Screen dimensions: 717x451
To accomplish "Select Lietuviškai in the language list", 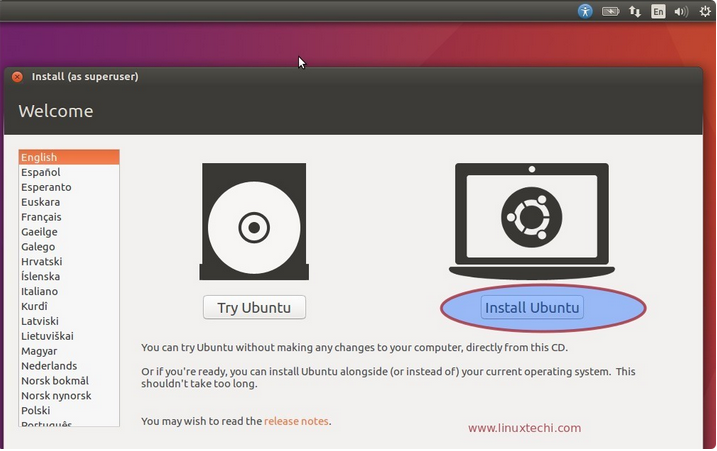I will pyautogui.click(x=69, y=336).
